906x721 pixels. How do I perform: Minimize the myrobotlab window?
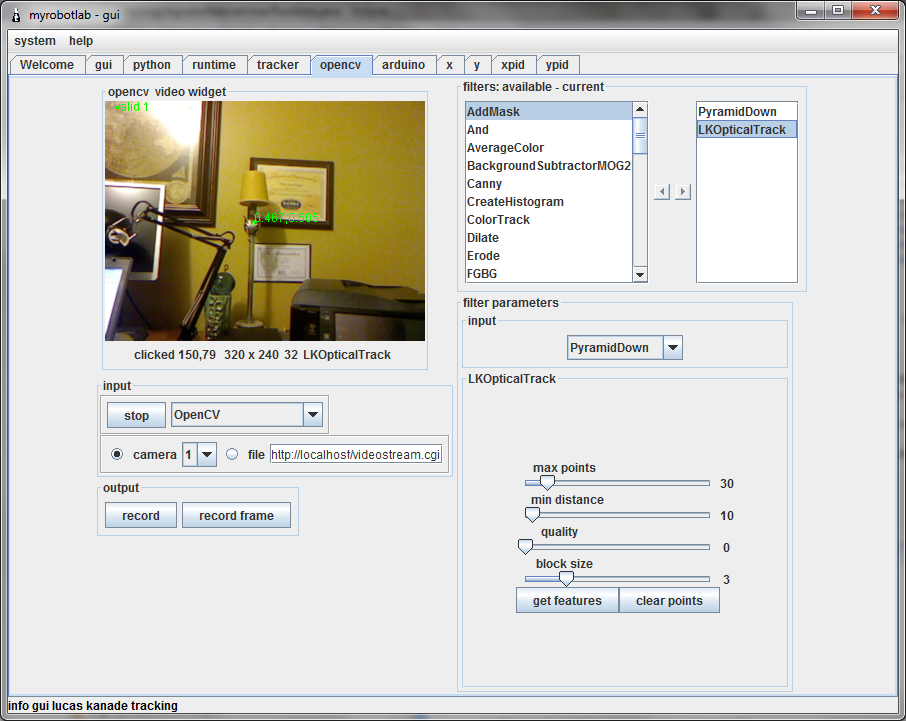811,10
